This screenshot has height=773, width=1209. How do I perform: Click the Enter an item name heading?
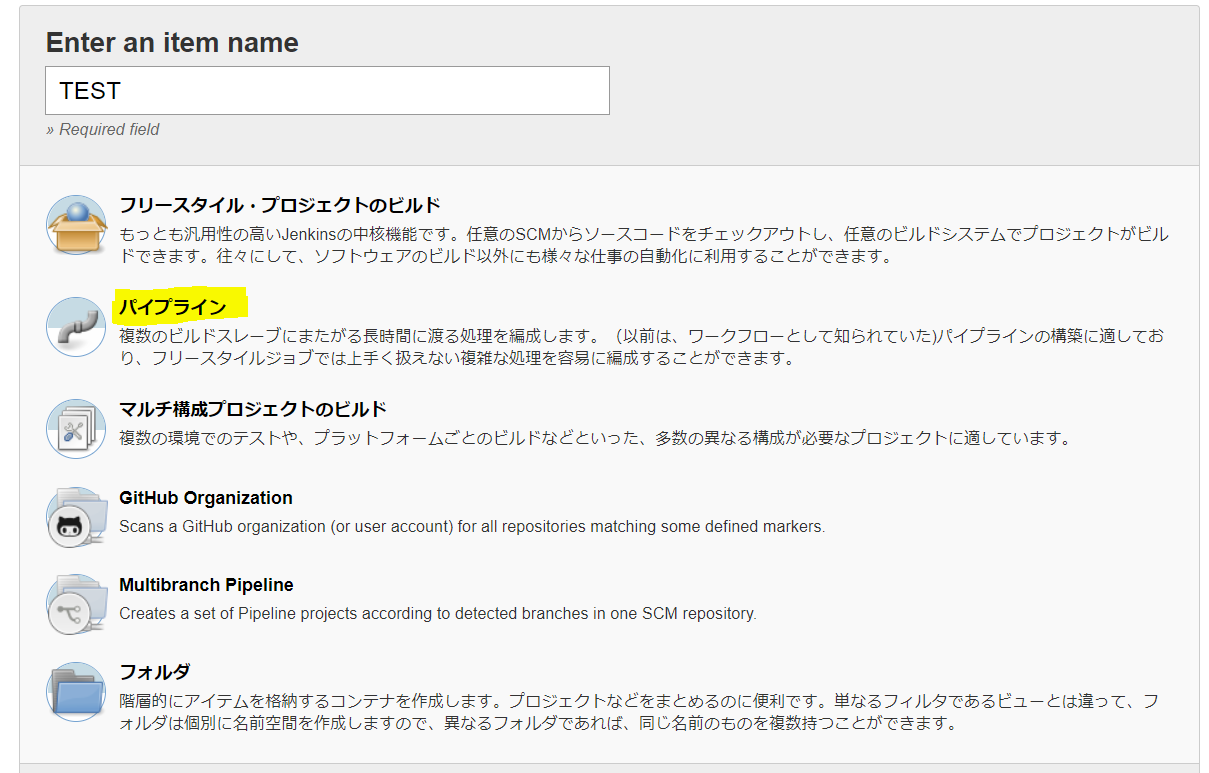click(x=172, y=42)
